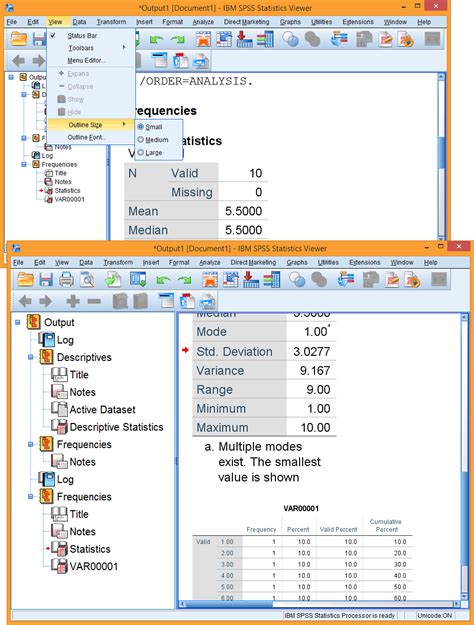Click Go to Variable icon, bottom window

(x=251, y=279)
